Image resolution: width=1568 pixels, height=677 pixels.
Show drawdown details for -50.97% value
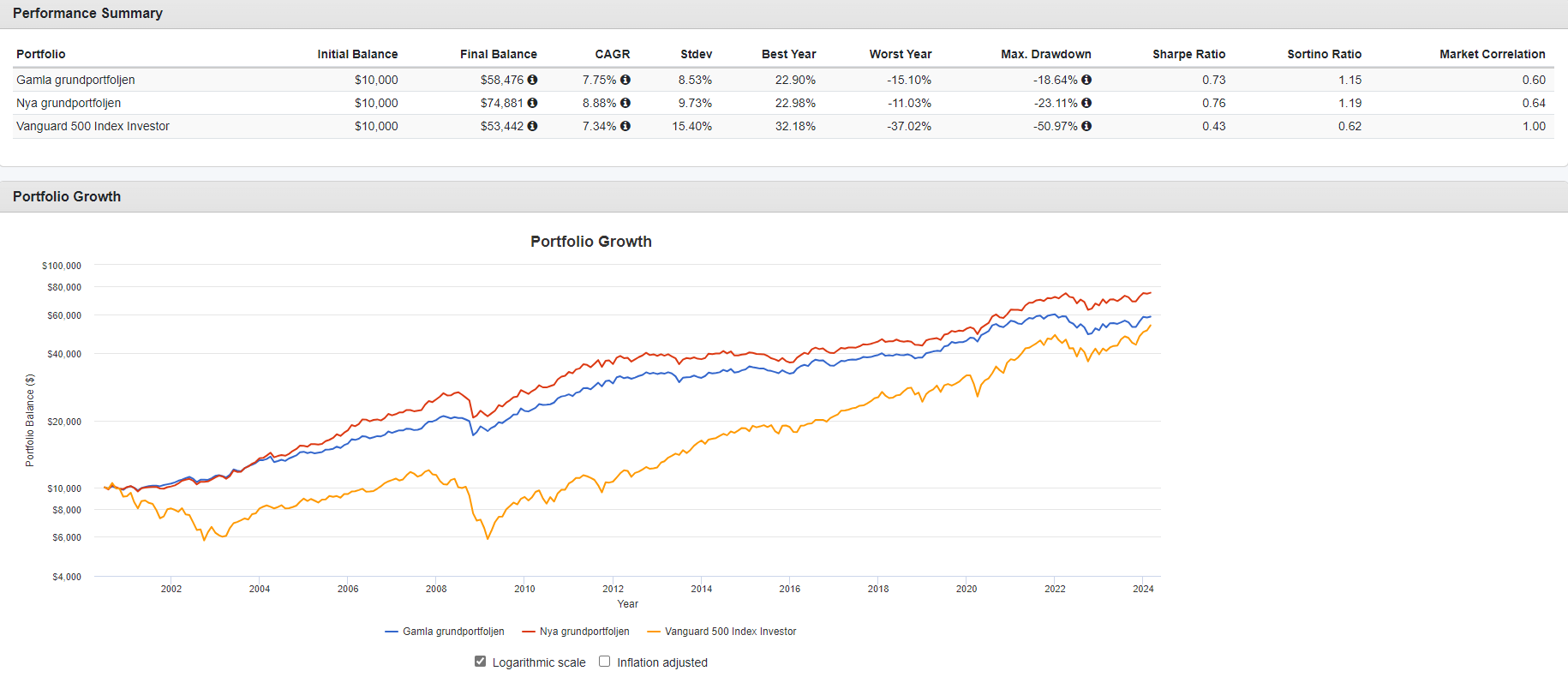tap(1086, 126)
